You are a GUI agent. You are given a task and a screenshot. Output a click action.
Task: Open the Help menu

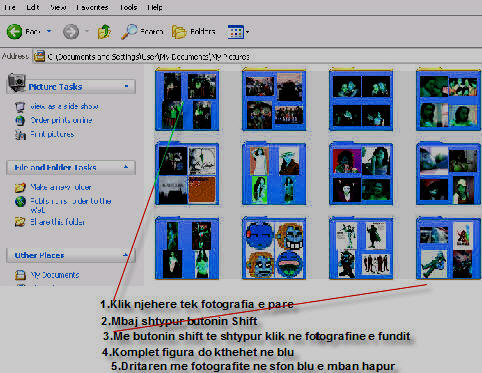point(155,7)
